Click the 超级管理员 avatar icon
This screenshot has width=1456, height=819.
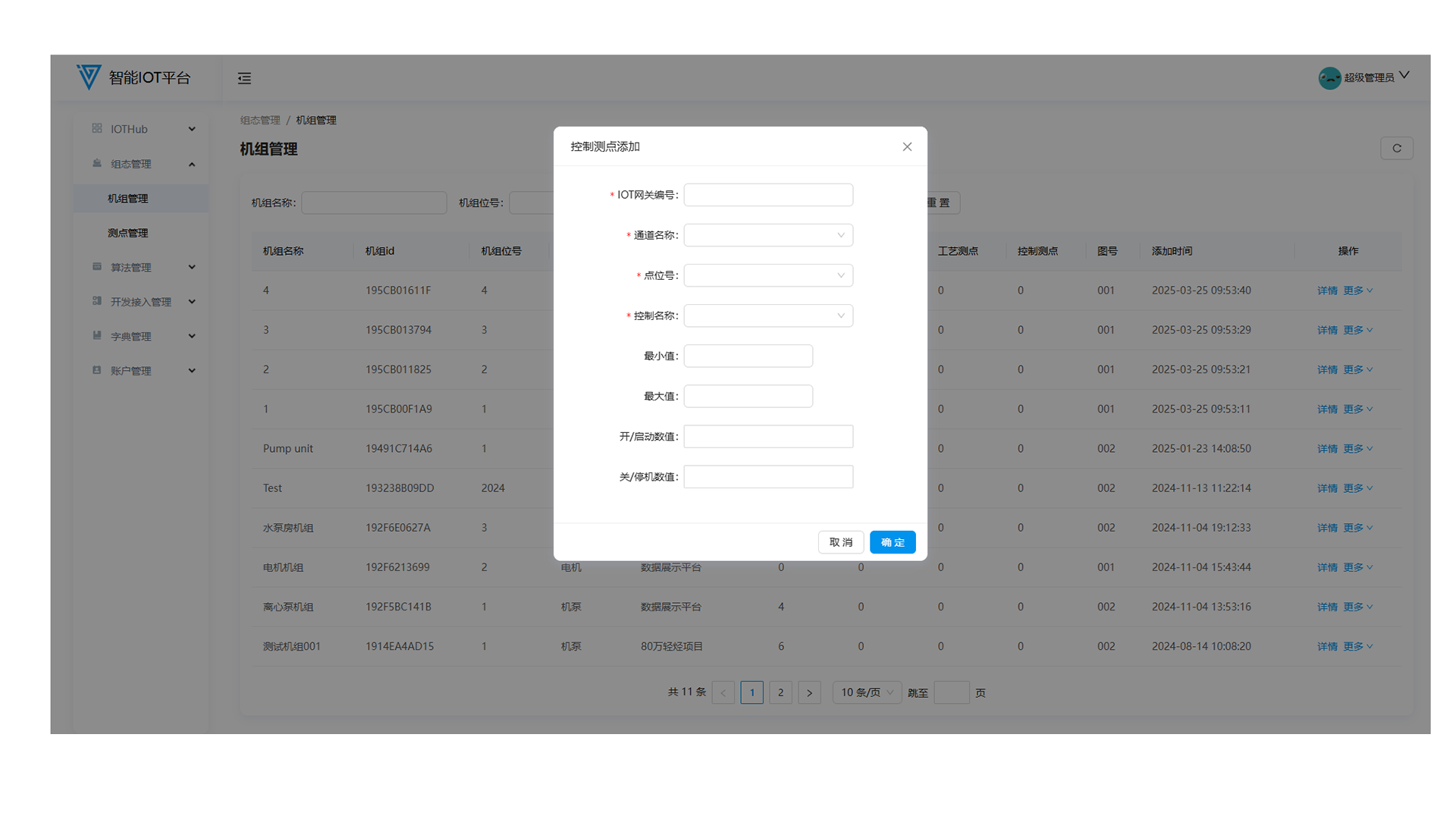coord(1329,78)
